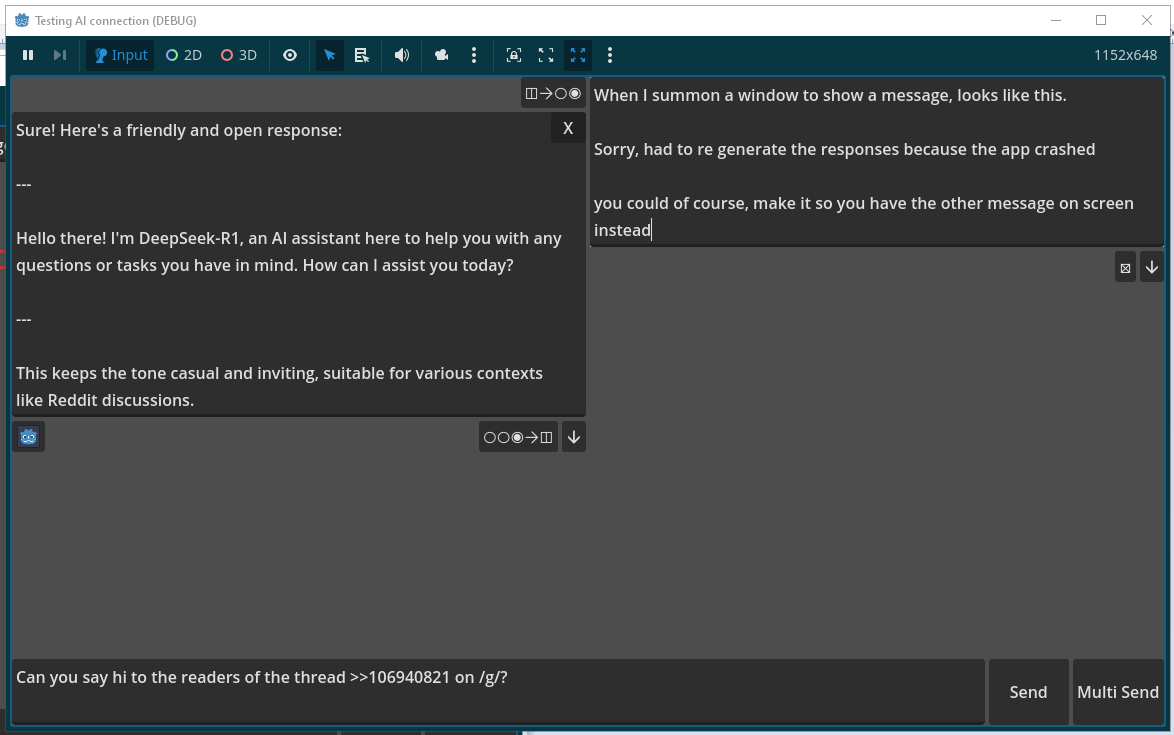
Task: Click 'When I summon a window' line
Action: pyautogui.click(x=830, y=95)
